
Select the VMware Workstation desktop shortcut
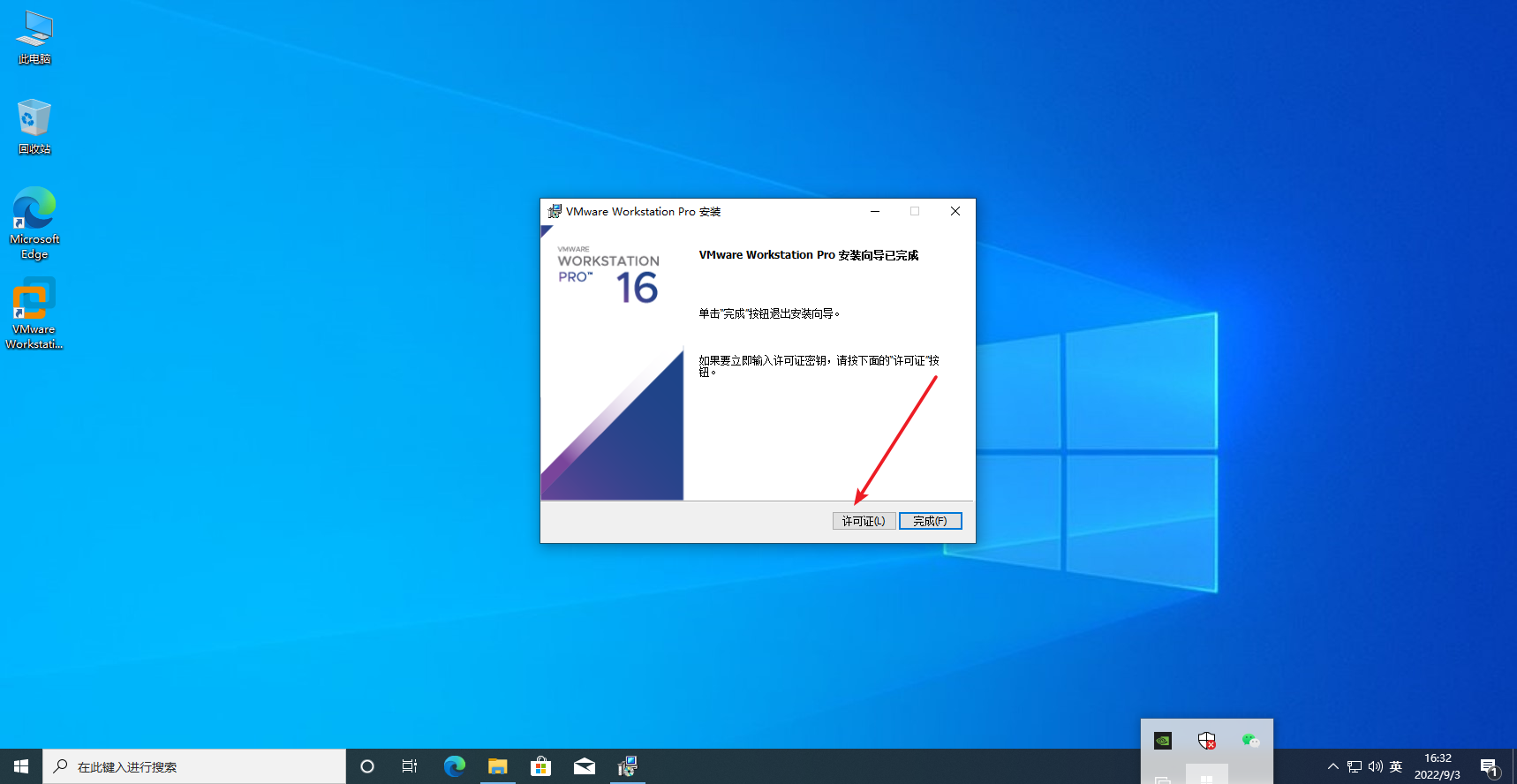34,313
